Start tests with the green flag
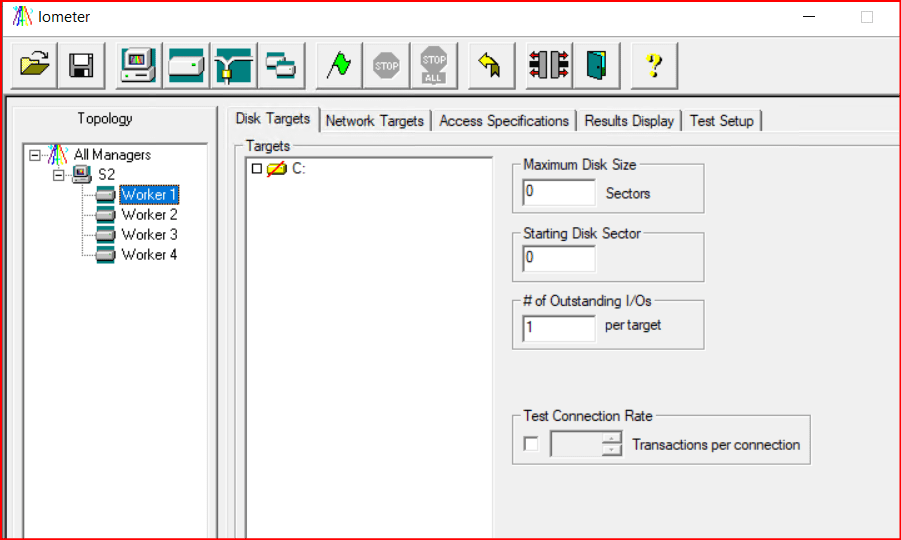Image resolution: width=901 pixels, height=540 pixels. 339,66
